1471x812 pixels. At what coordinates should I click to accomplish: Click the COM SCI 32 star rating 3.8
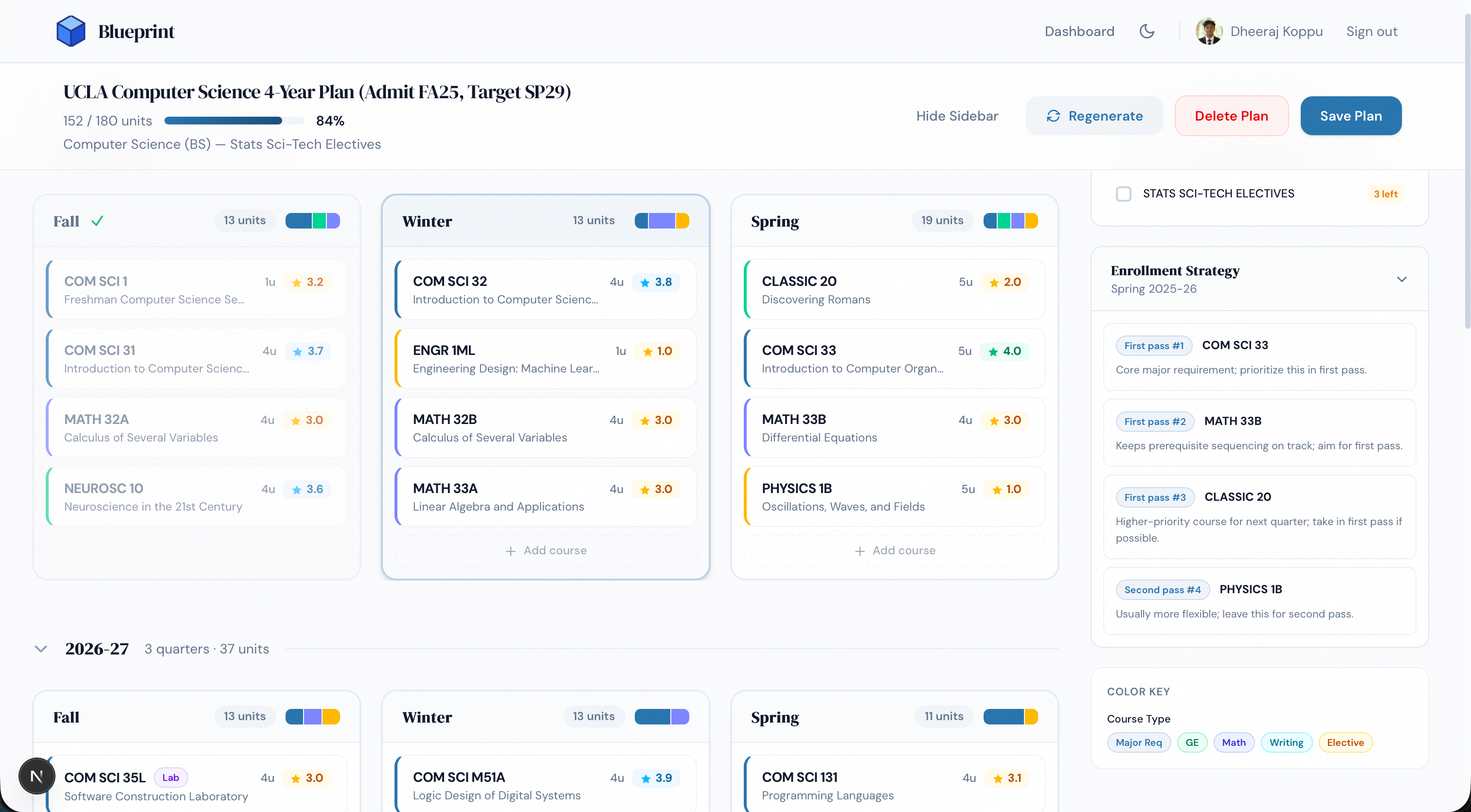click(x=656, y=282)
